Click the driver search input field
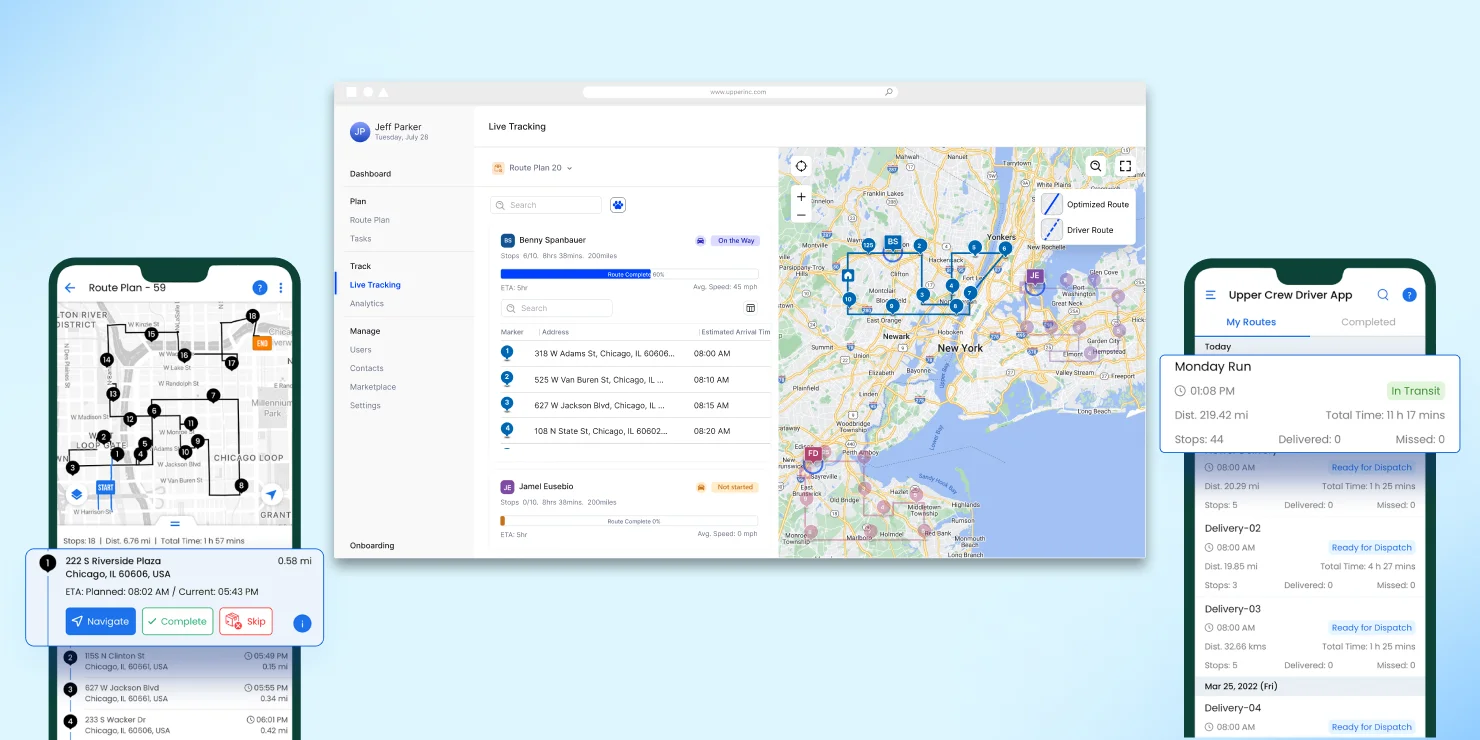The width and height of the screenshot is (1480, 740). [x=546, y=205]
